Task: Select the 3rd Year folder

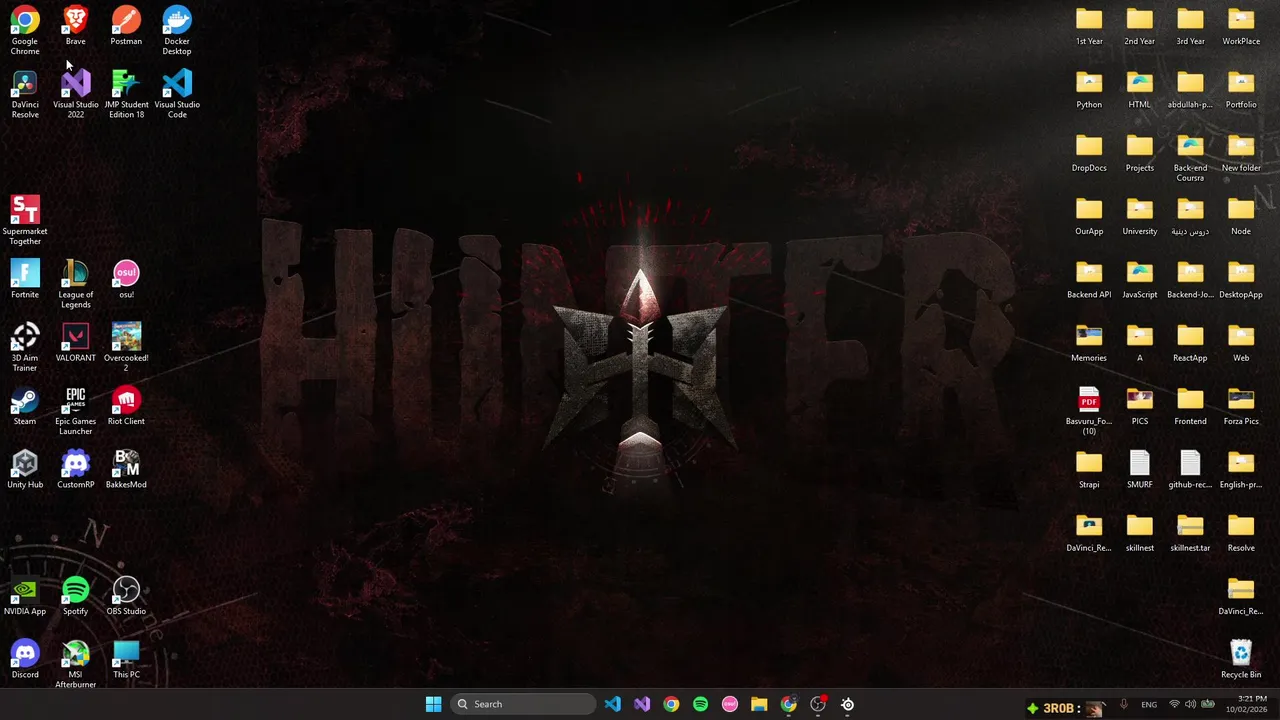Action: (1190, 26)
